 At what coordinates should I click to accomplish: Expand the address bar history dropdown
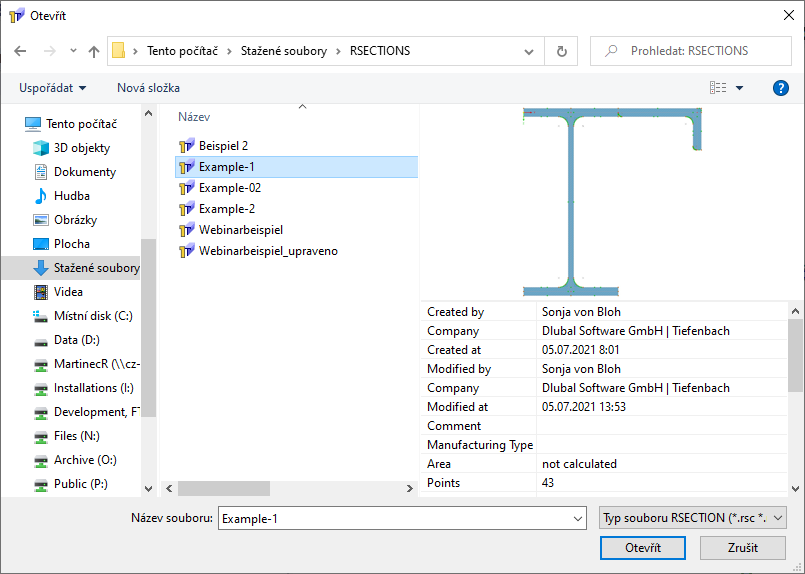pos(529,51)
